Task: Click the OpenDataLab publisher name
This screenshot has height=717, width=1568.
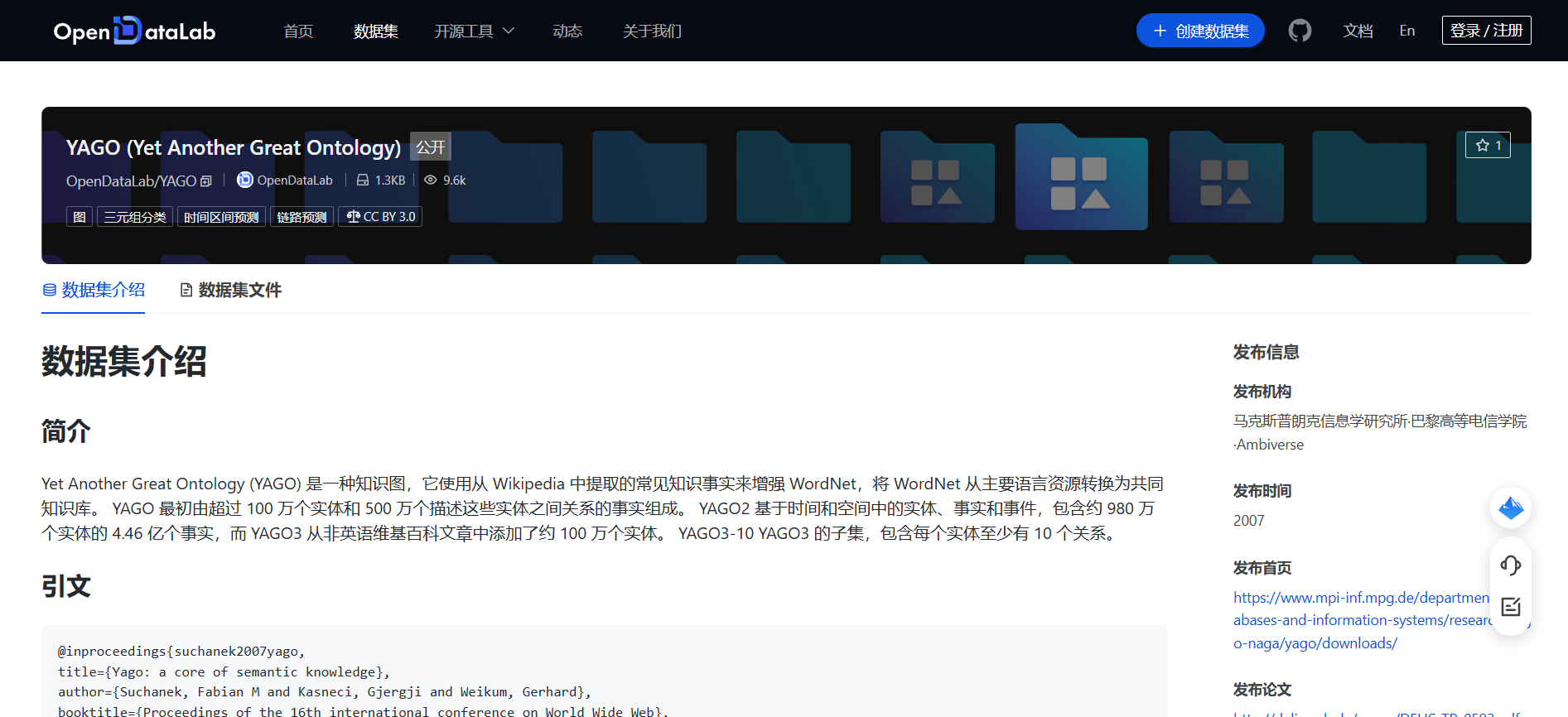Action: click(295, 180)
